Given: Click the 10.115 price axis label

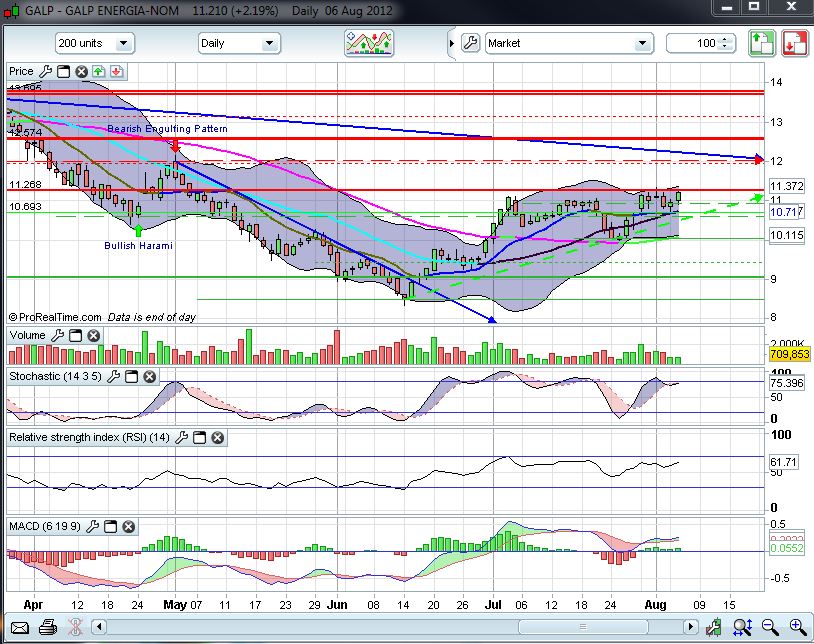Looking at the screenshot, I should (x=786, y=235).
